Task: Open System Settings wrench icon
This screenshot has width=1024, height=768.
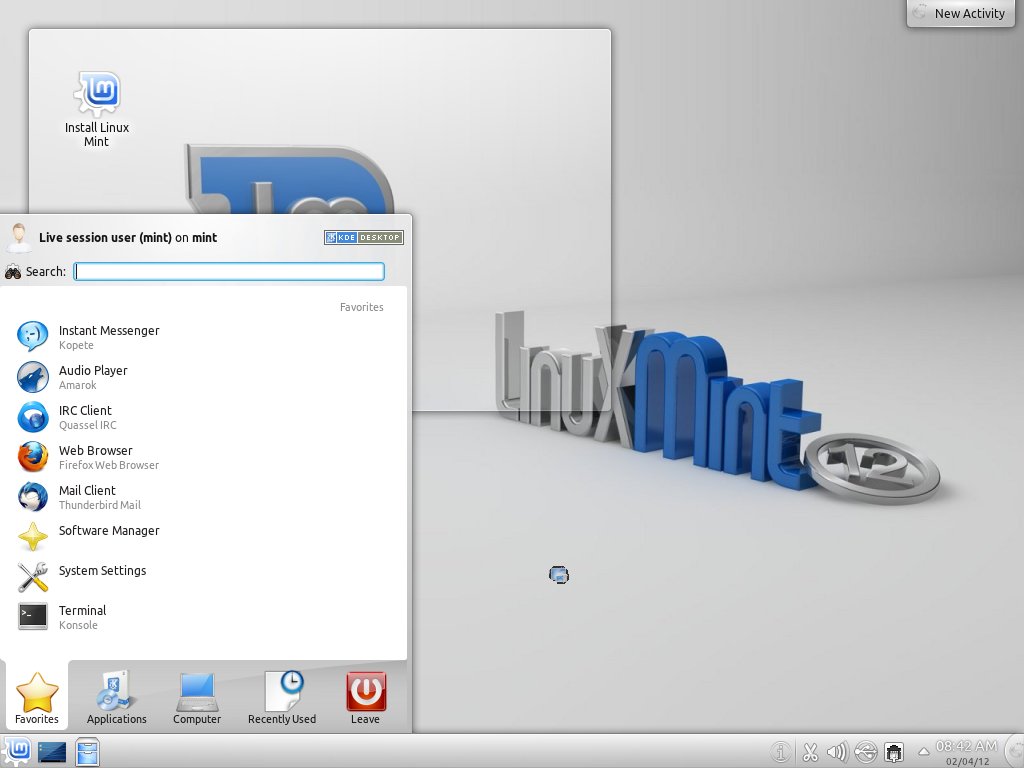Action: [x=33, y=577]
